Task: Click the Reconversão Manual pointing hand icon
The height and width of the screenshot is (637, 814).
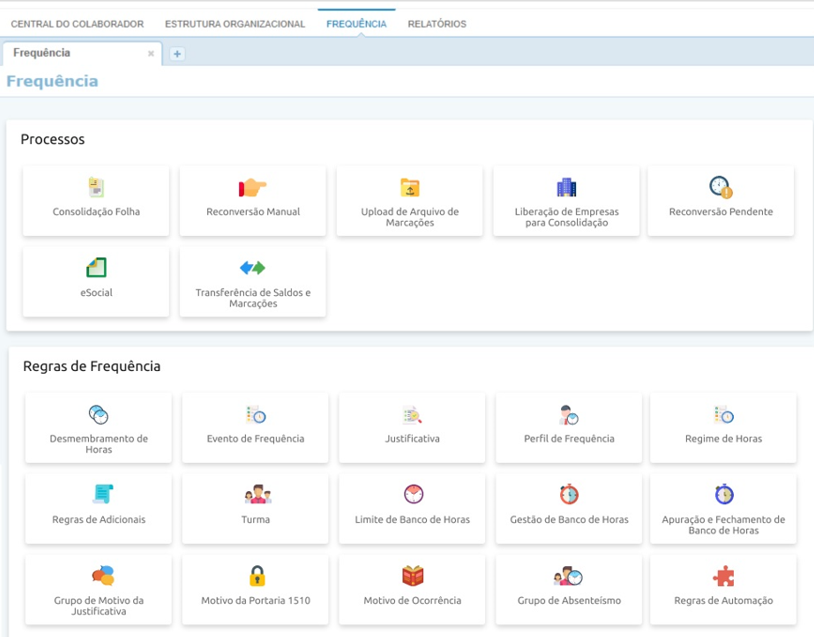Action: [253, 188]
